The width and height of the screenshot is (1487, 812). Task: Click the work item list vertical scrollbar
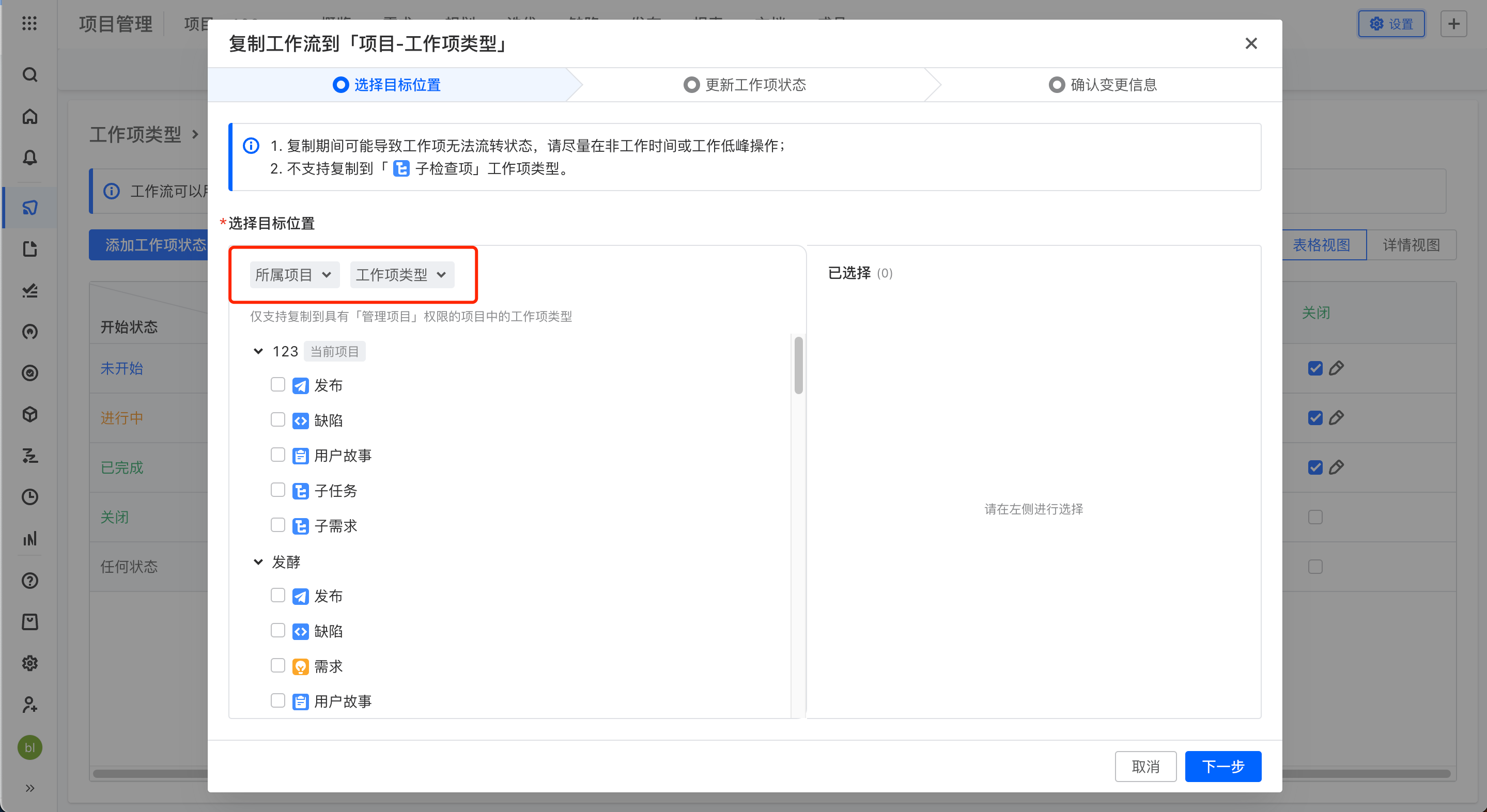tap(798, 365)
